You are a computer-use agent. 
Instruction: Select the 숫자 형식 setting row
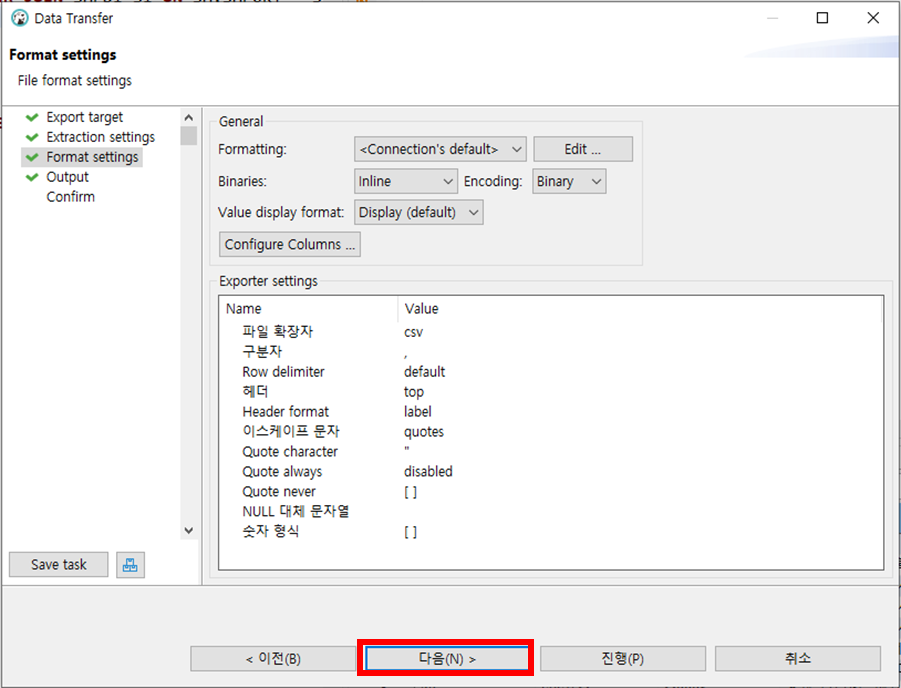coord(271,532)
